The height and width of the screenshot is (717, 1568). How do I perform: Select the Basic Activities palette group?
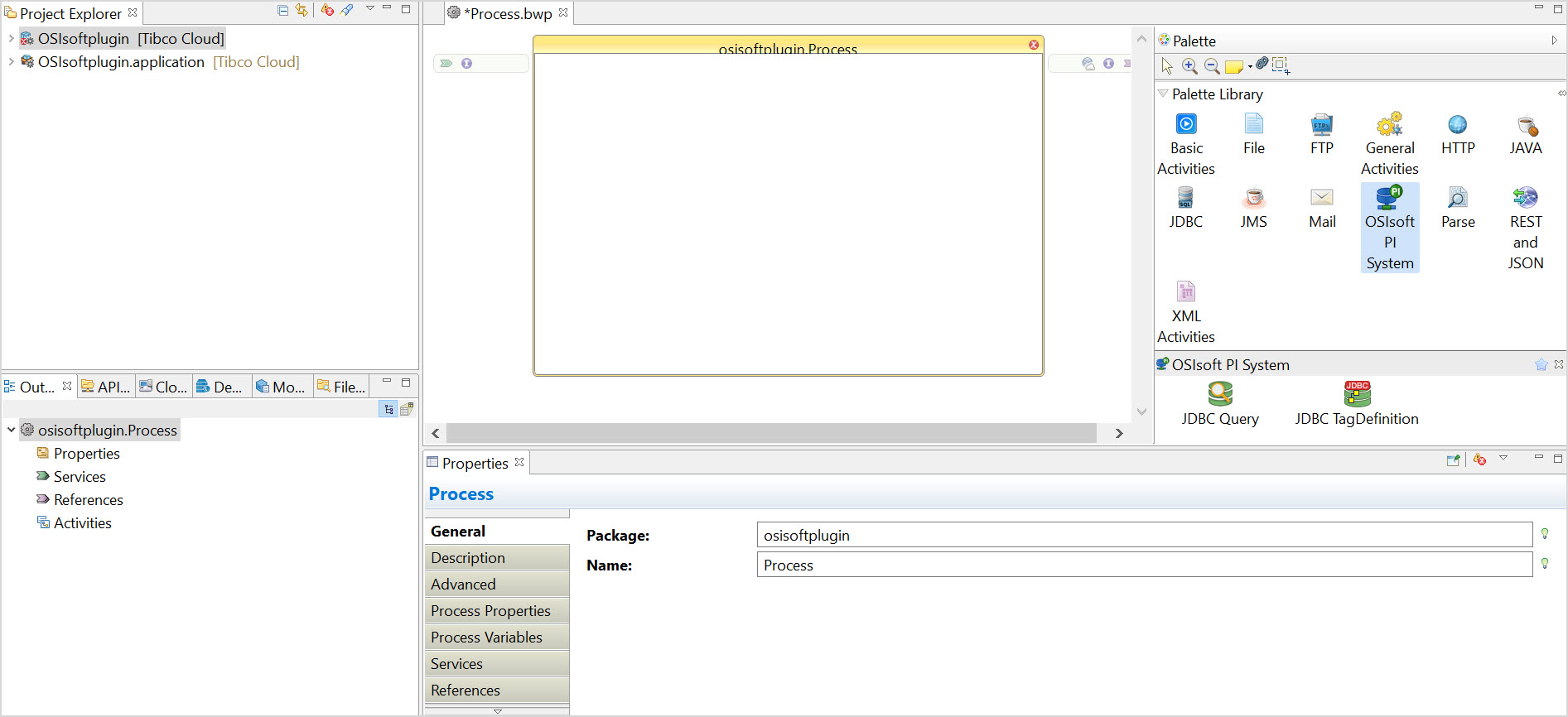coord(1186,145)
